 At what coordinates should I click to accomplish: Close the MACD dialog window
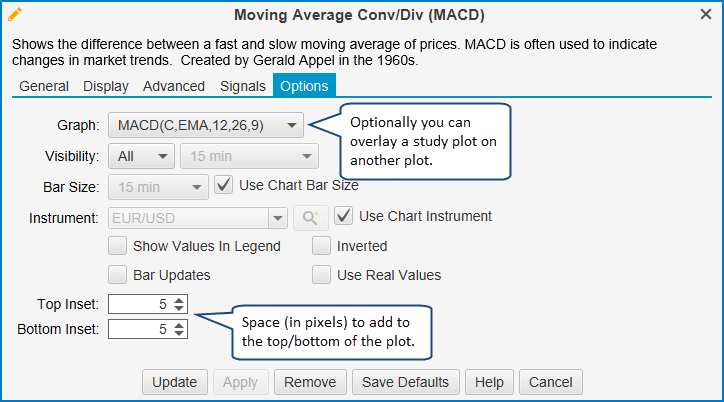706,14
